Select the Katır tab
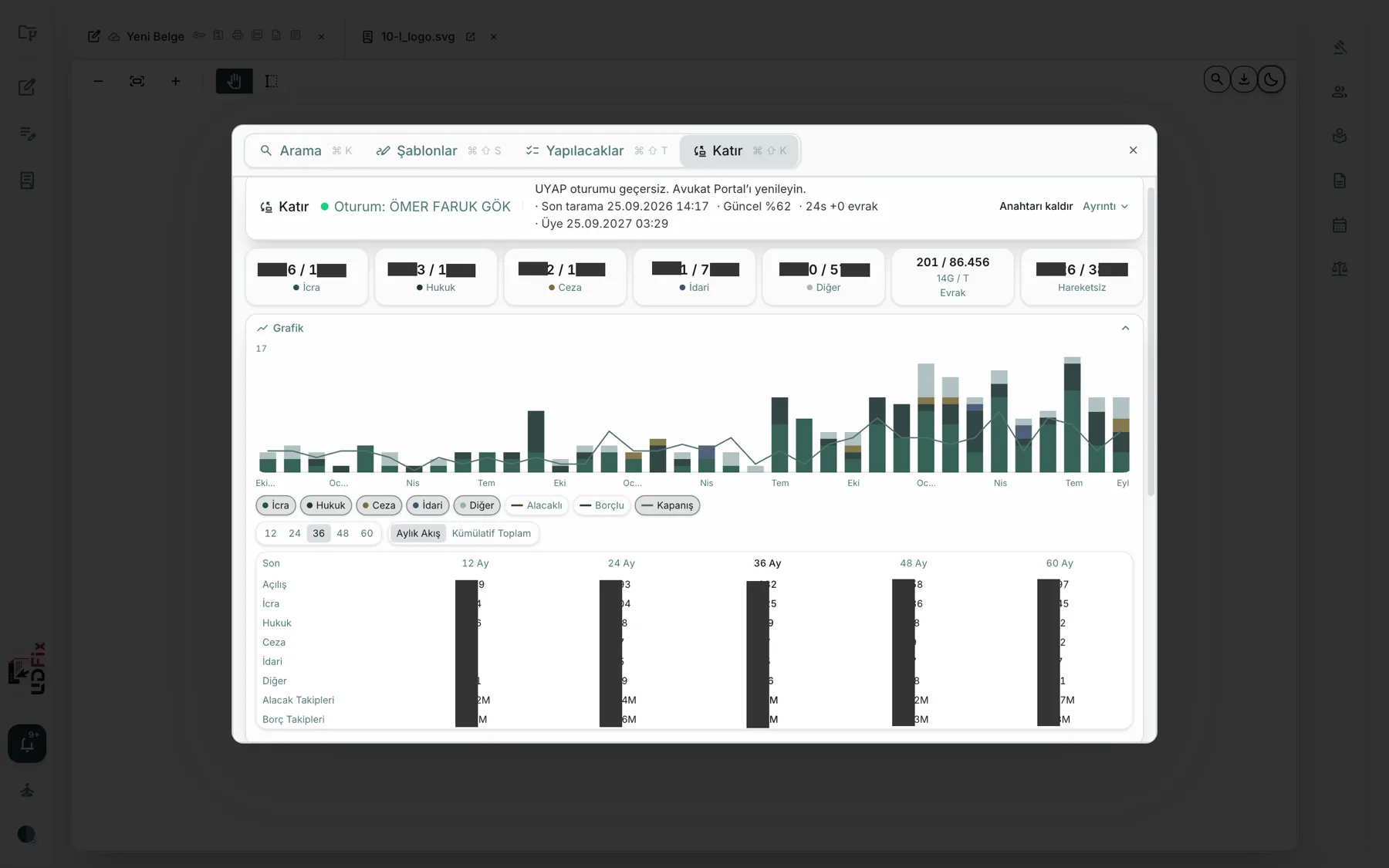The width and height of the screenshot is (1389, 868). point(739,150)
